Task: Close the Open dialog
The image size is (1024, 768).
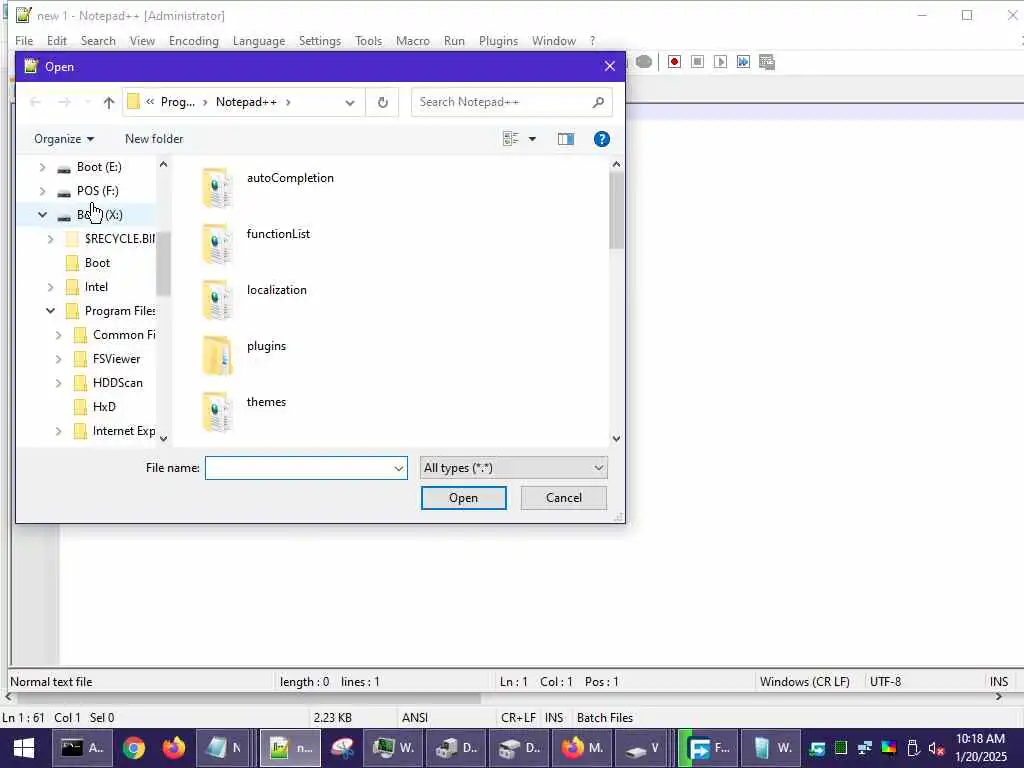Action: 609,67
